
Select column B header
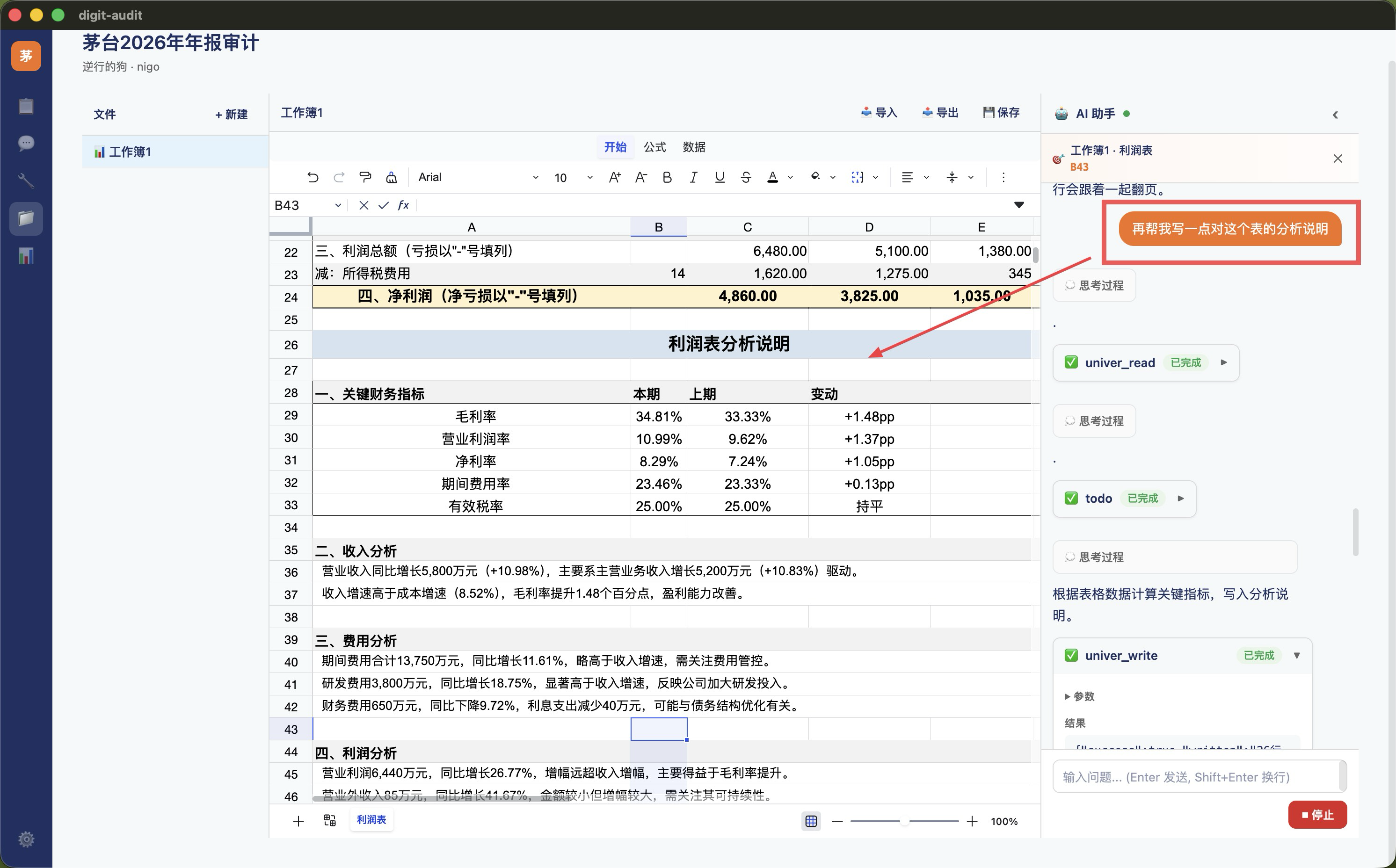pyautogui.click(x=659, y=227)
